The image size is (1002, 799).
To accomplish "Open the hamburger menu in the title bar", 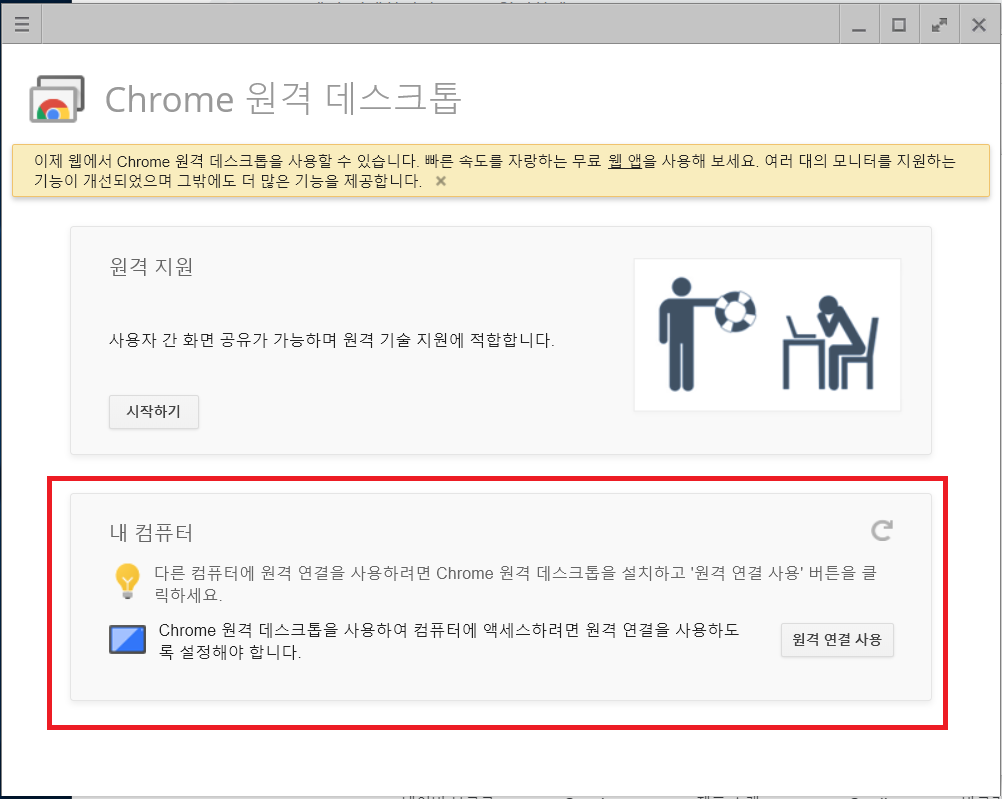I will [x=22, y=25].
